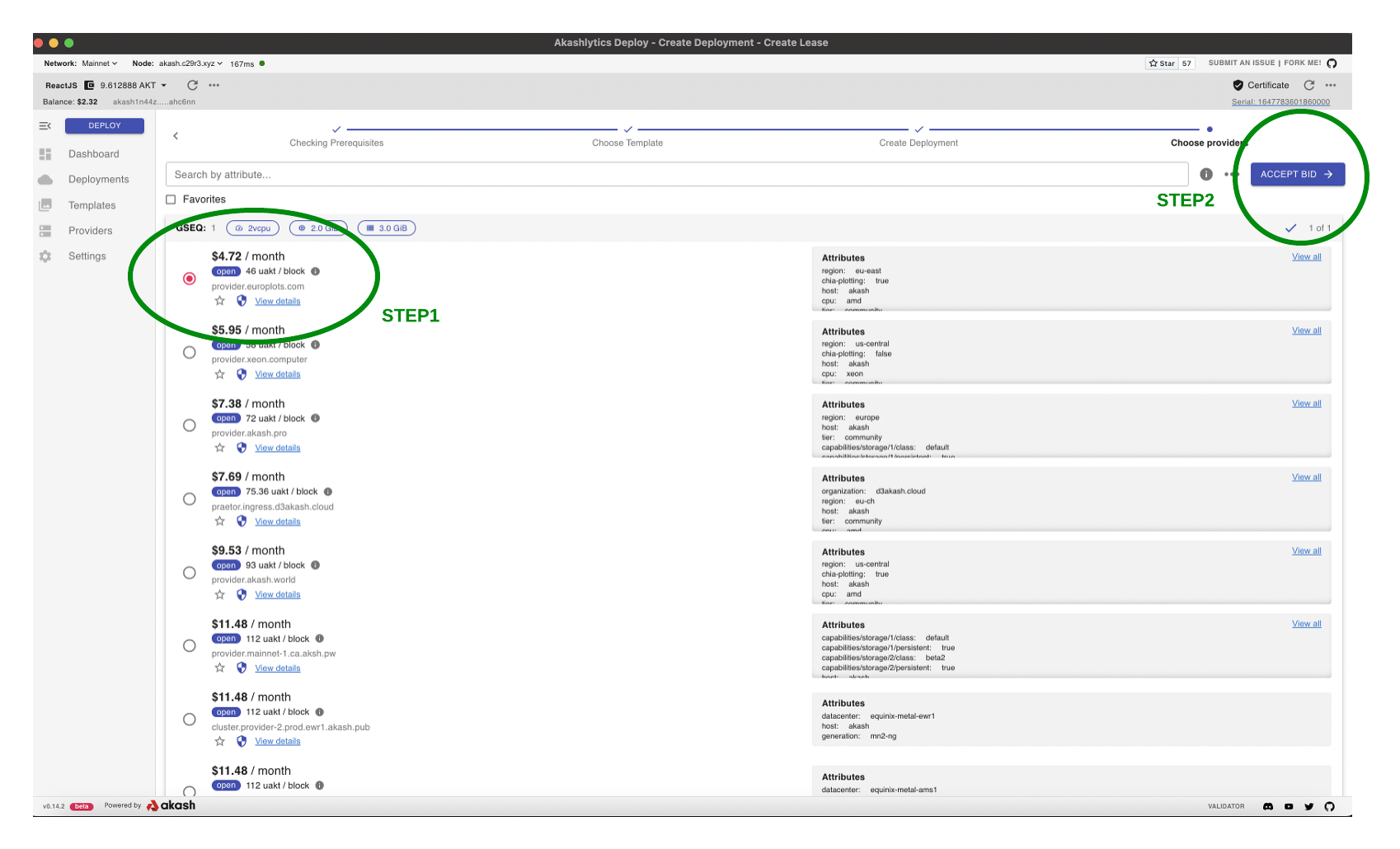Click the VALIDATOR footer link
1400x849 pixels.
[x=1226, y=806]
